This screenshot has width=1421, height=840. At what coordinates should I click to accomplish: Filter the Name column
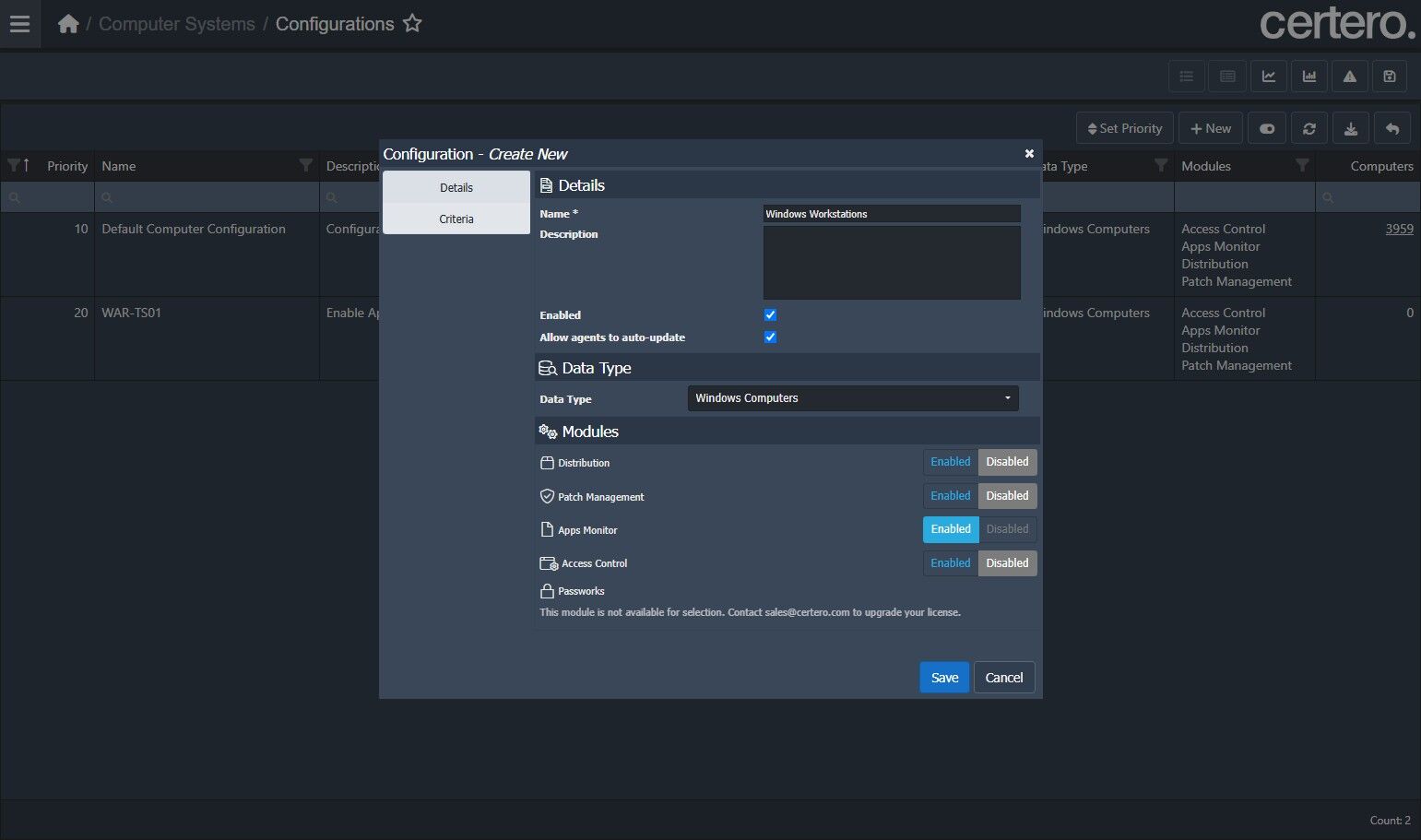306,166
